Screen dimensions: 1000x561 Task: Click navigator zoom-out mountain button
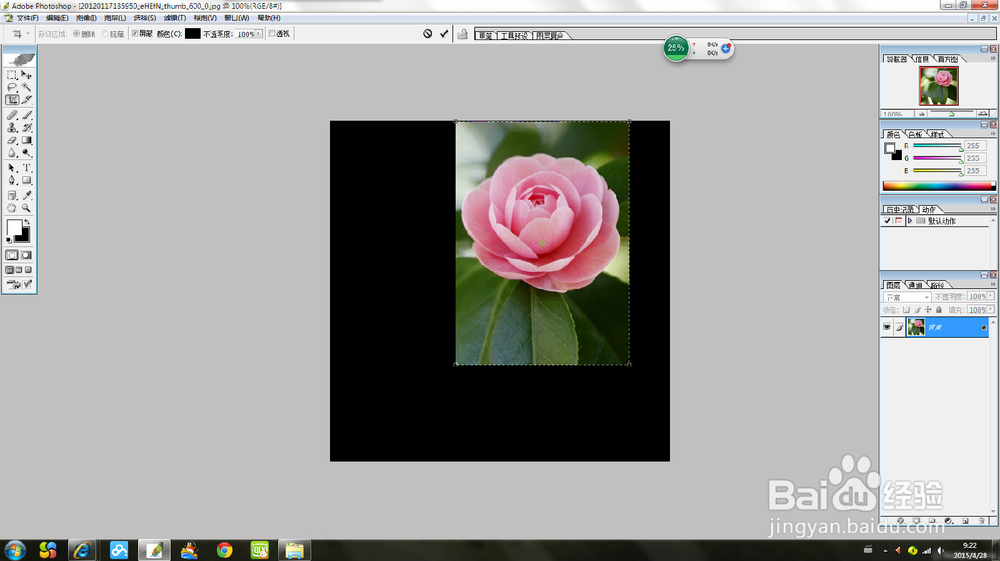(x=921, y=114)
